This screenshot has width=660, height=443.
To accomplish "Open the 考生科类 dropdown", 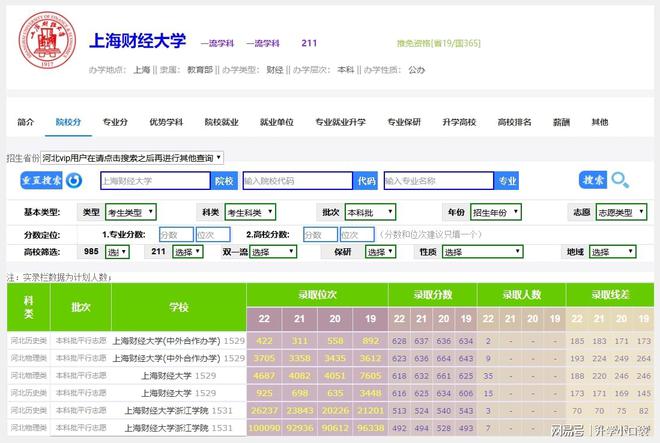I will tap(250, 212).
